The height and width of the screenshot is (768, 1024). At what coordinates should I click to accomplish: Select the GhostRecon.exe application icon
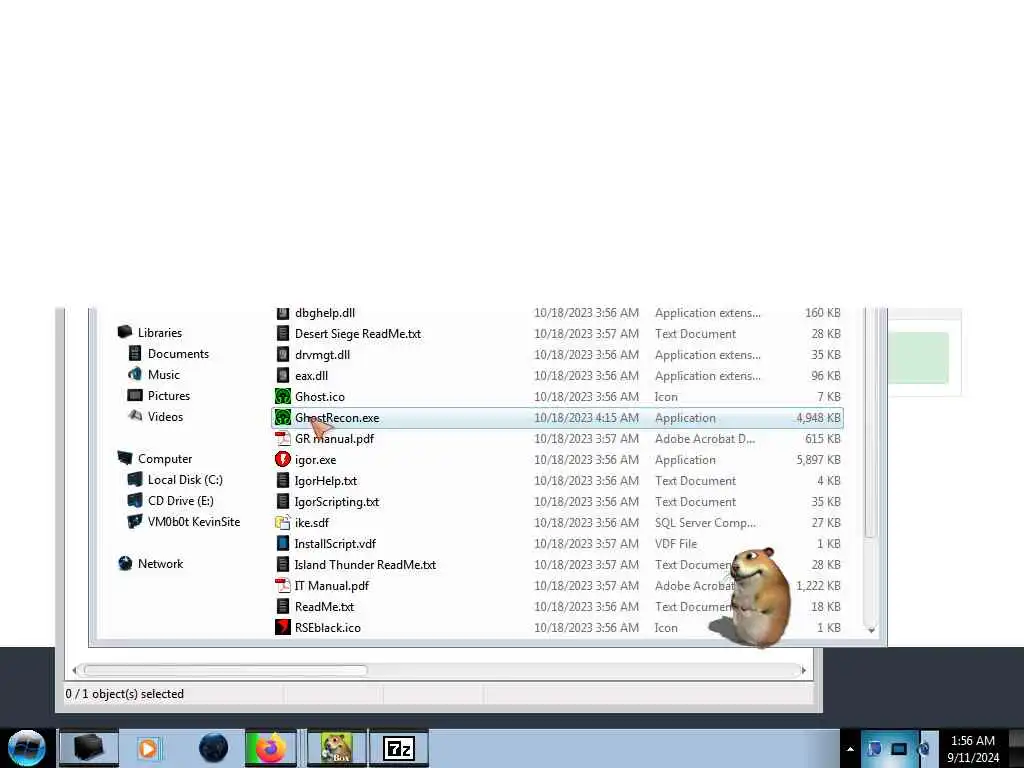[282, 417]
